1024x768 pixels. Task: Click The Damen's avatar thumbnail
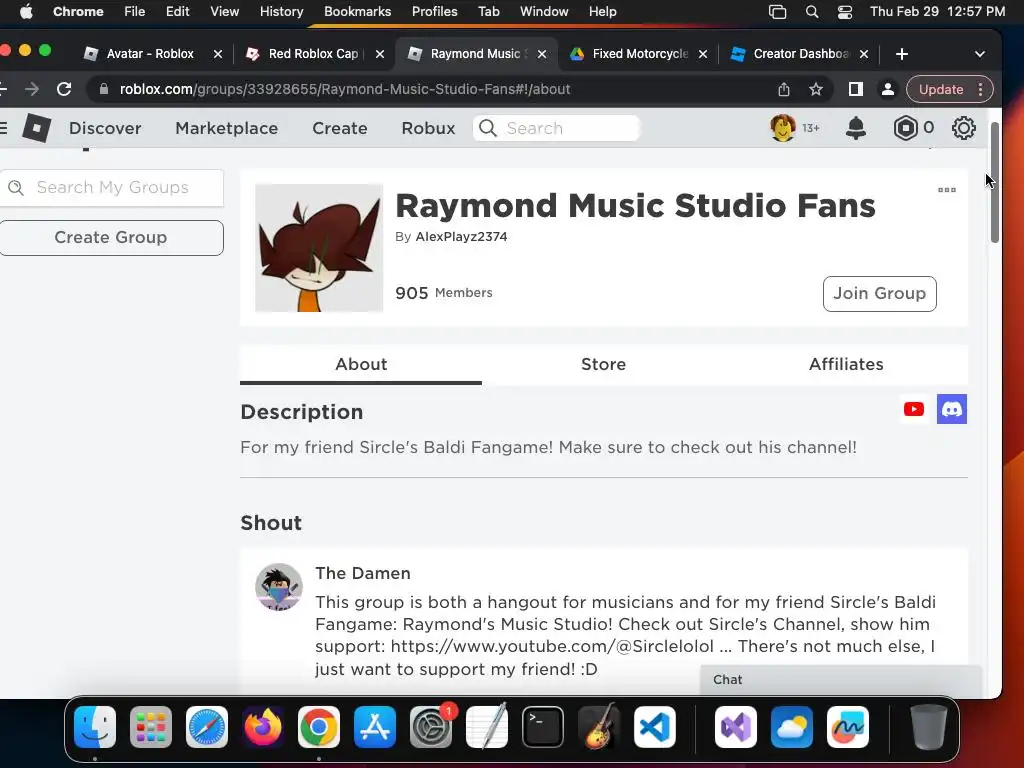(279, 587)
